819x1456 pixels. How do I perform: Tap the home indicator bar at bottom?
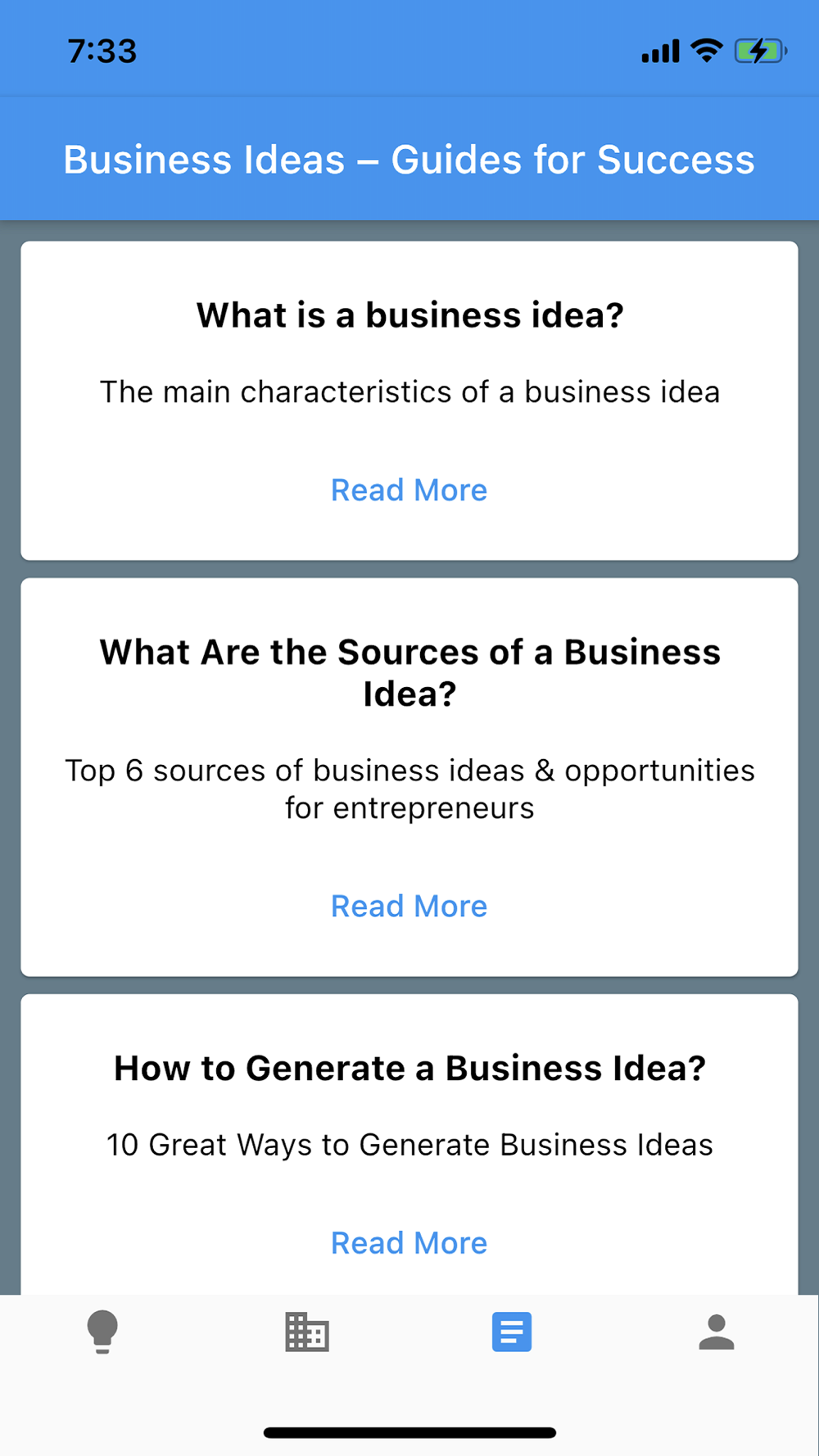click(x=409, y=1432)
